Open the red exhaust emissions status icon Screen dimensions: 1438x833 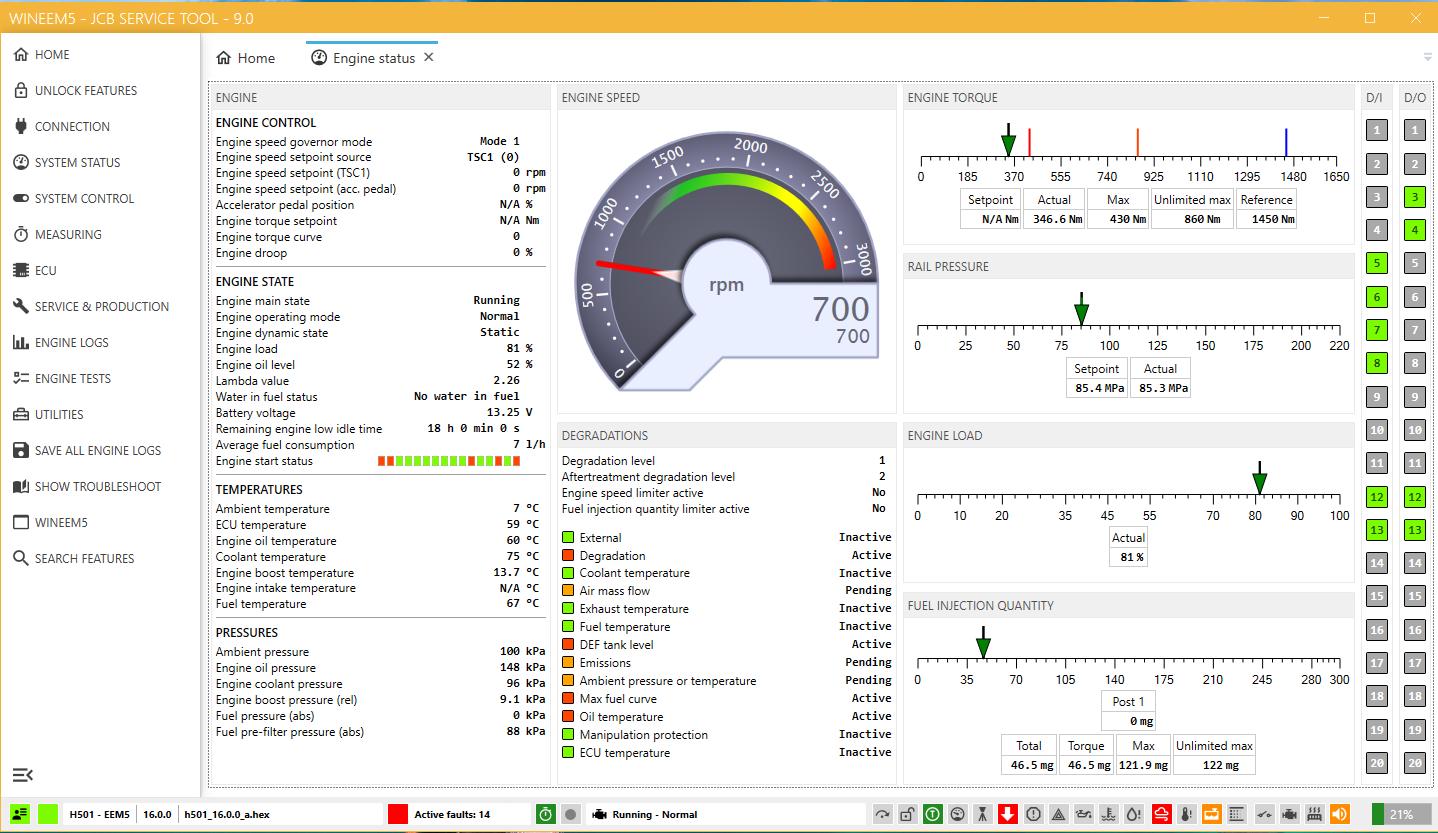[x=1162, y=814]
